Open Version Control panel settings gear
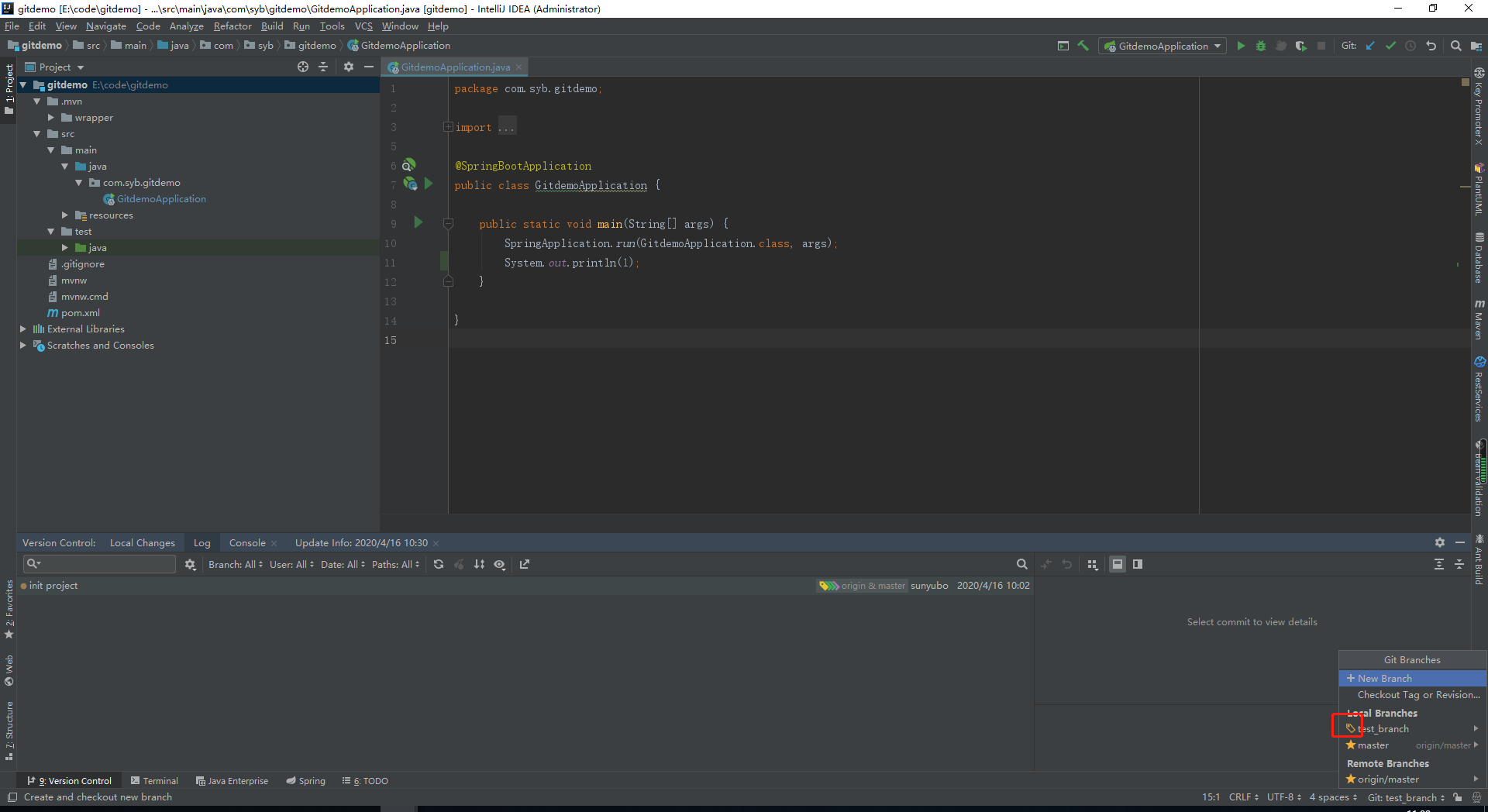The image size is (1488, 812). point(1440,542)
